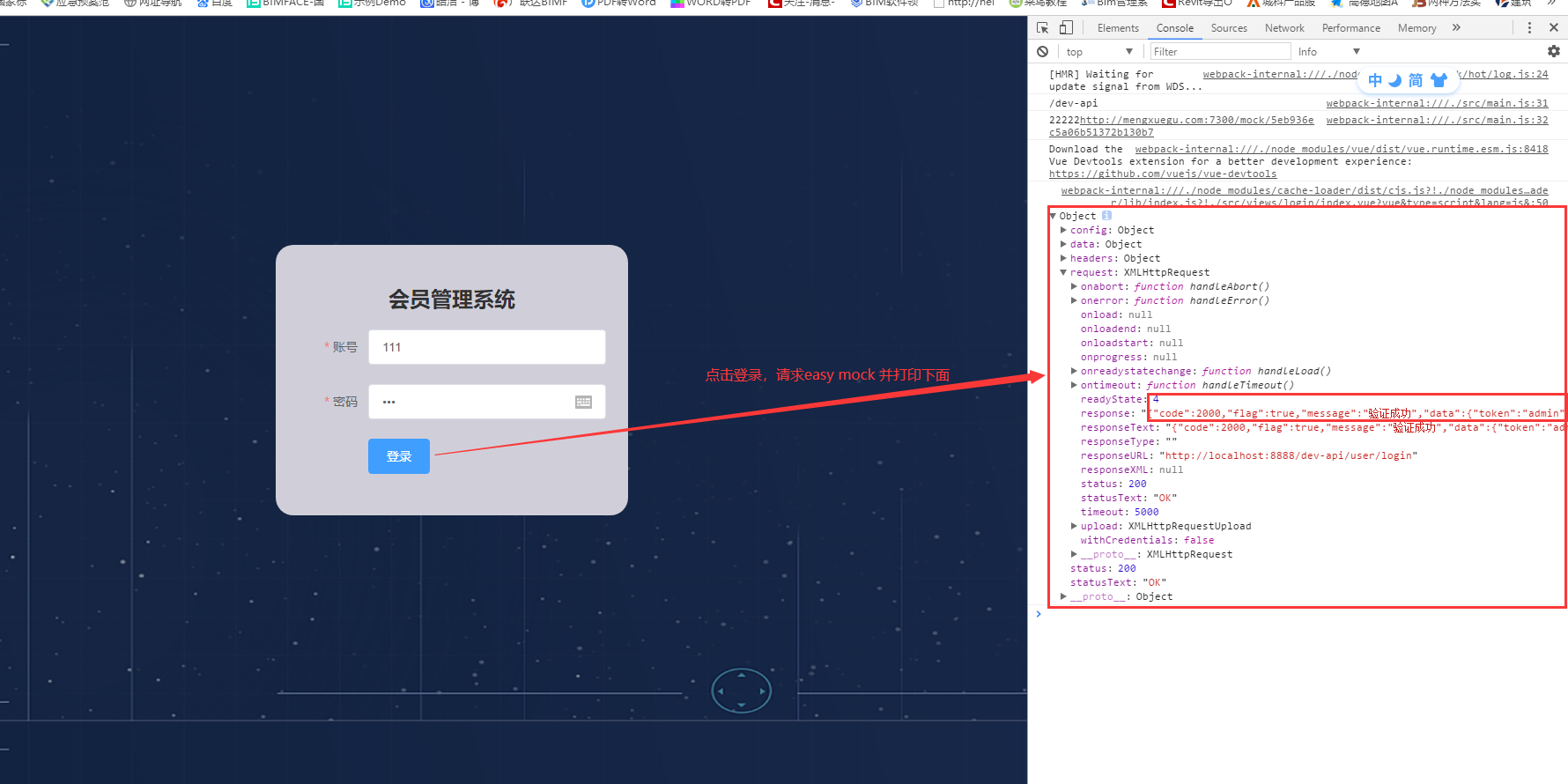Viewport: 1568px width, 784px height.
Task: Clear the console with the ban icon
Action: 1043,51
